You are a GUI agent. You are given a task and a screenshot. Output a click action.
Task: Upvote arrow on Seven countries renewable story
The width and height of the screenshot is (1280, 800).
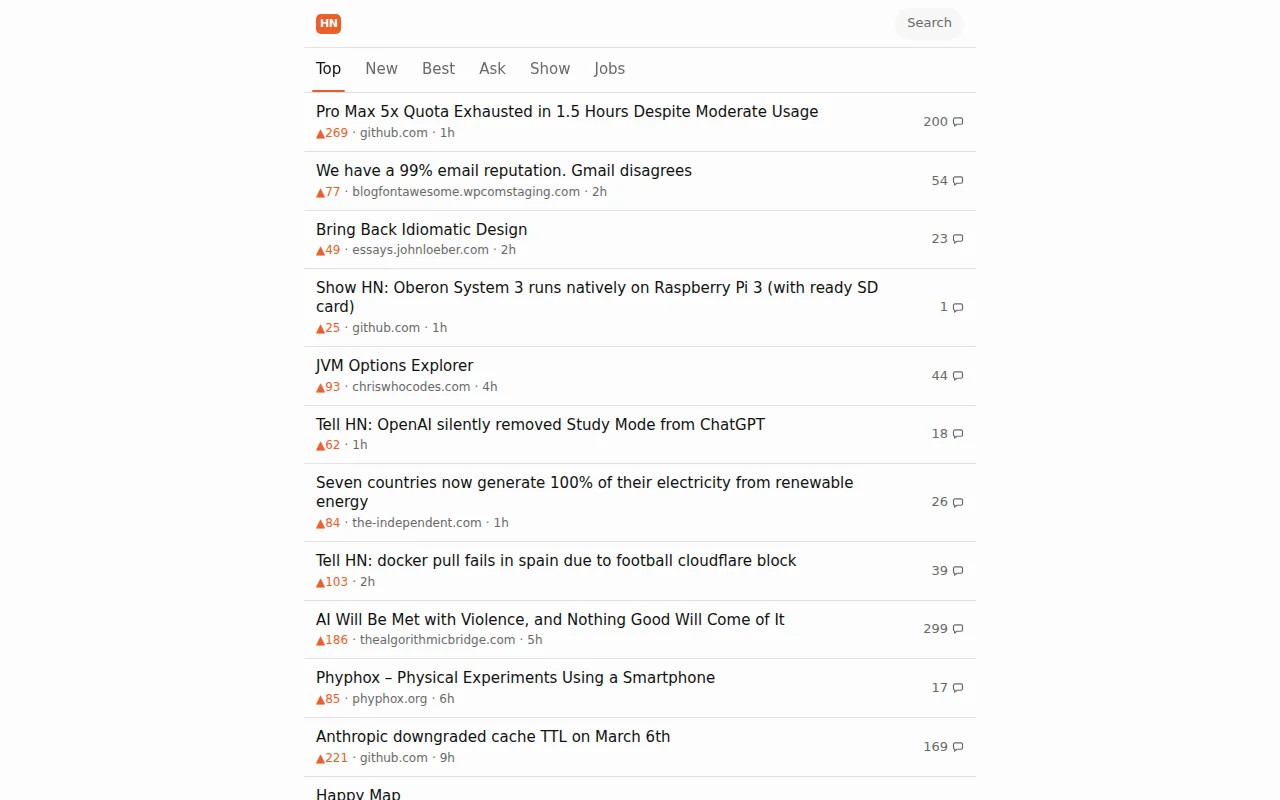321,523
